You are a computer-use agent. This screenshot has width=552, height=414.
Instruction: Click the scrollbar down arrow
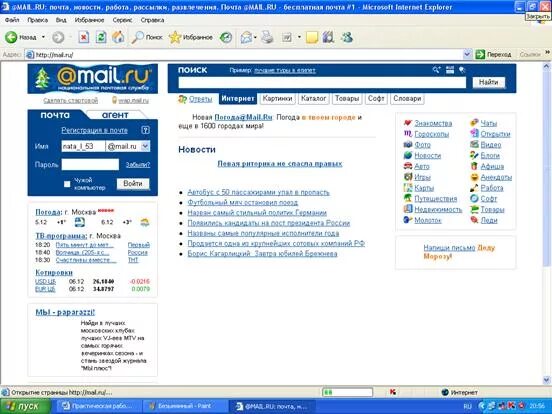tap(546, 380)
